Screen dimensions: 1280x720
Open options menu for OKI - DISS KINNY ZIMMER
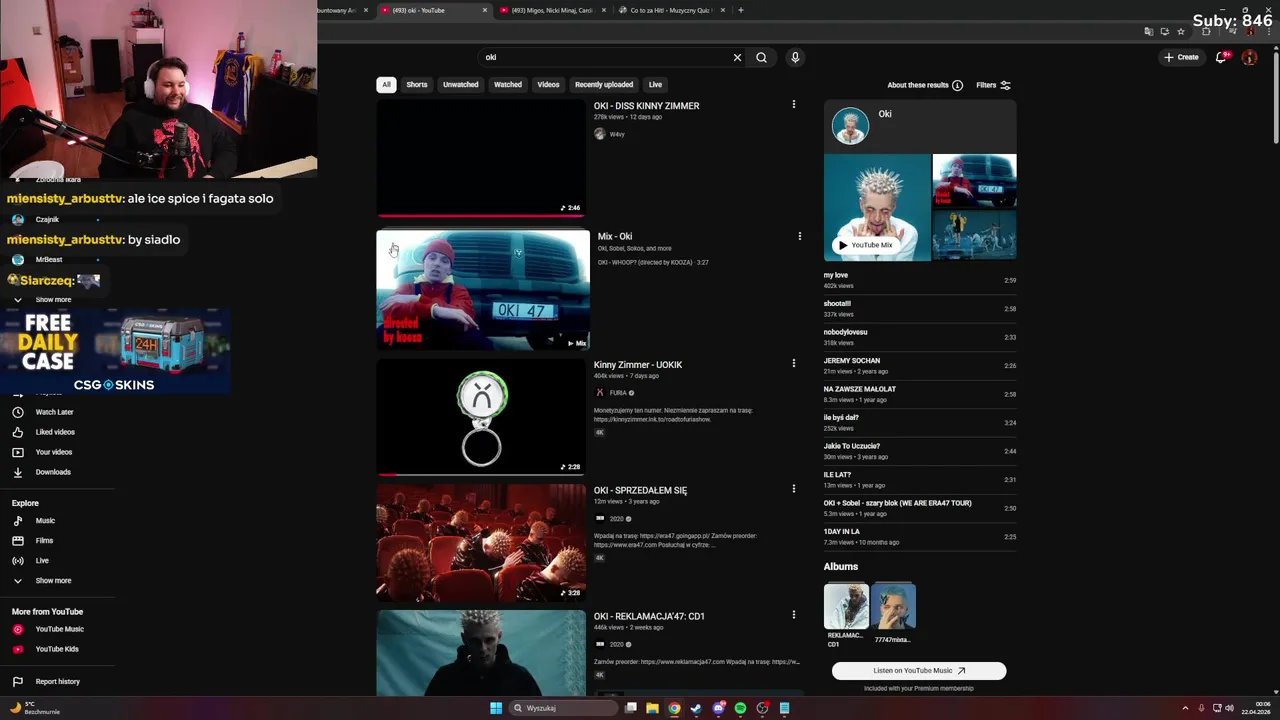coord(794,104)
